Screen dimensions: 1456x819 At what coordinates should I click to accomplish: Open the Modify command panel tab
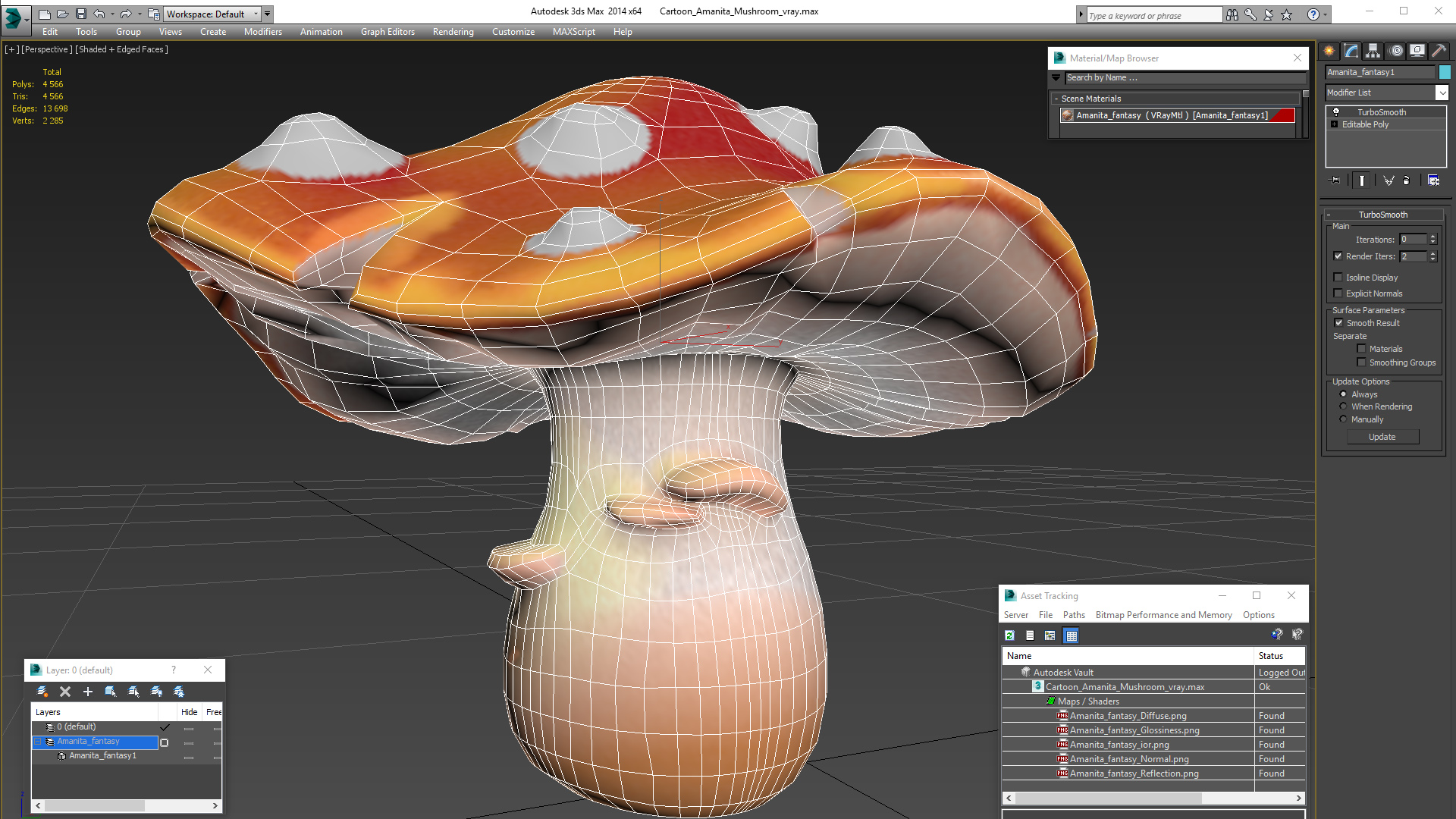(1351, 51)
